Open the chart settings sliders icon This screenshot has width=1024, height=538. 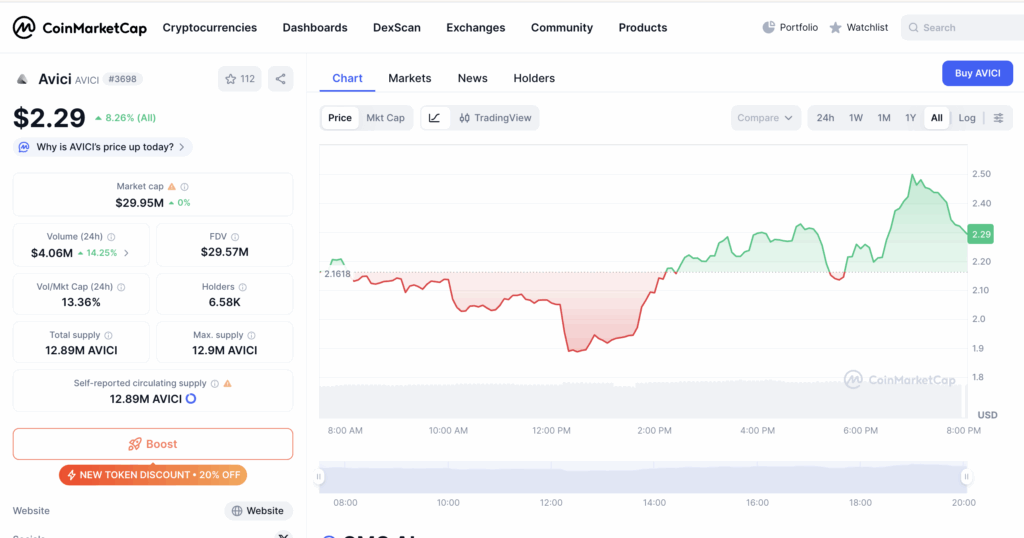tap(998, 118)
